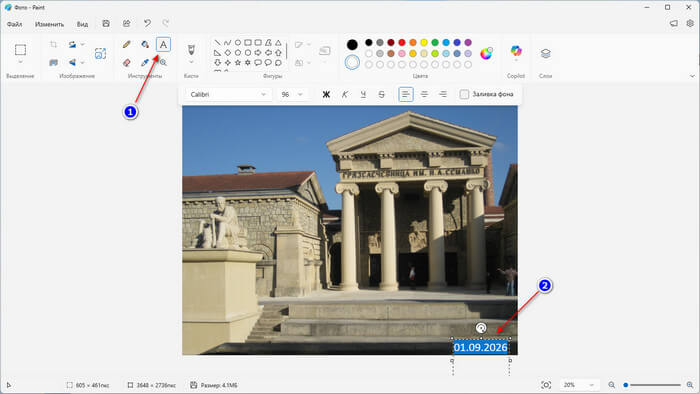This screenshot has width=700, height=394.
Task: Click the rotate handle above text box
Action: [x=481, y=328]
